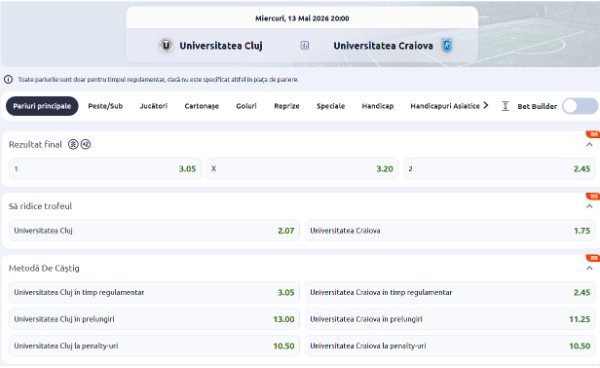Click the Universitatea Cluj team name in header
This screenshot has height=368, width=600.
coord(221,46)
